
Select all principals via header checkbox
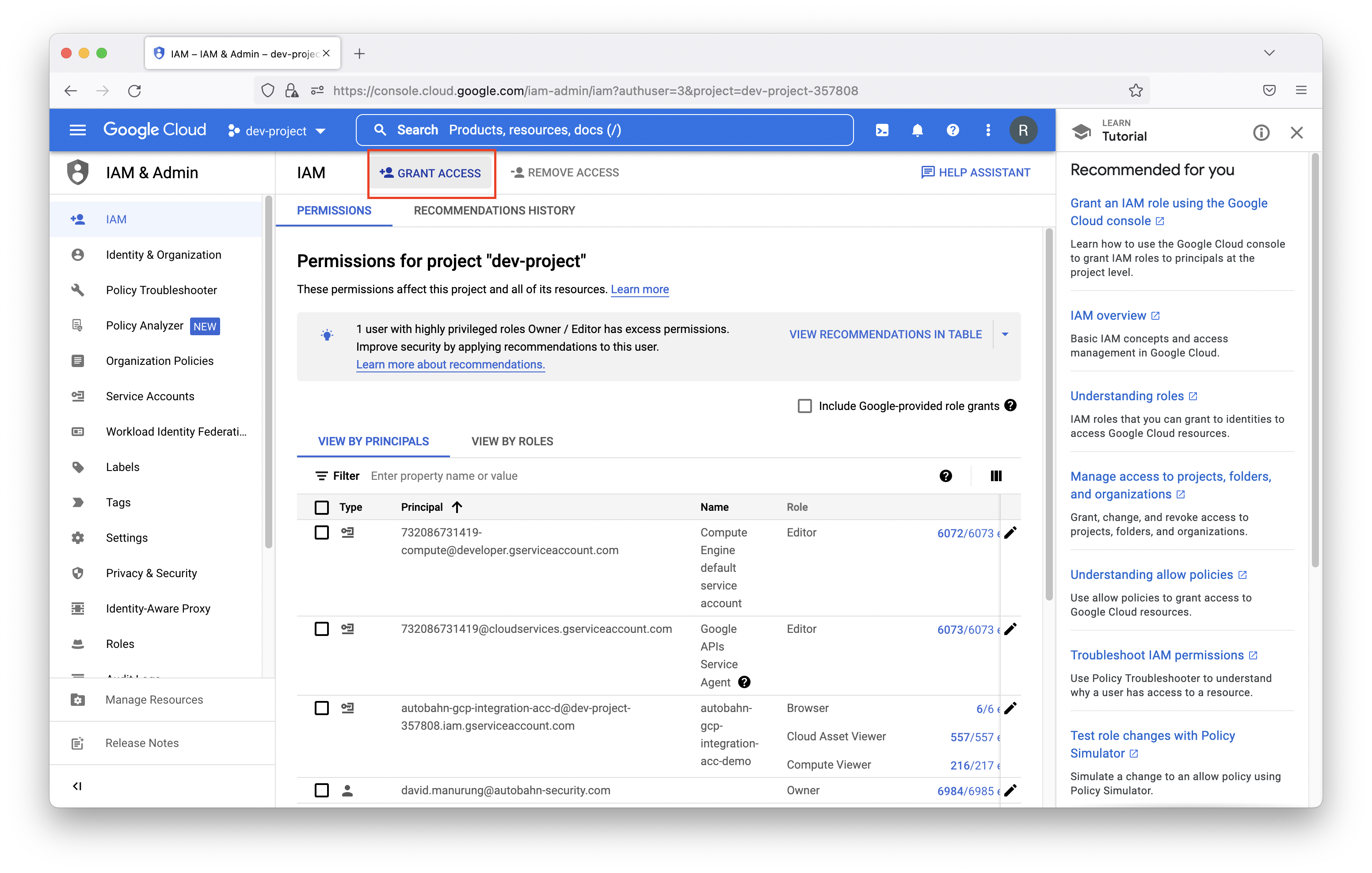click(322, 507)
